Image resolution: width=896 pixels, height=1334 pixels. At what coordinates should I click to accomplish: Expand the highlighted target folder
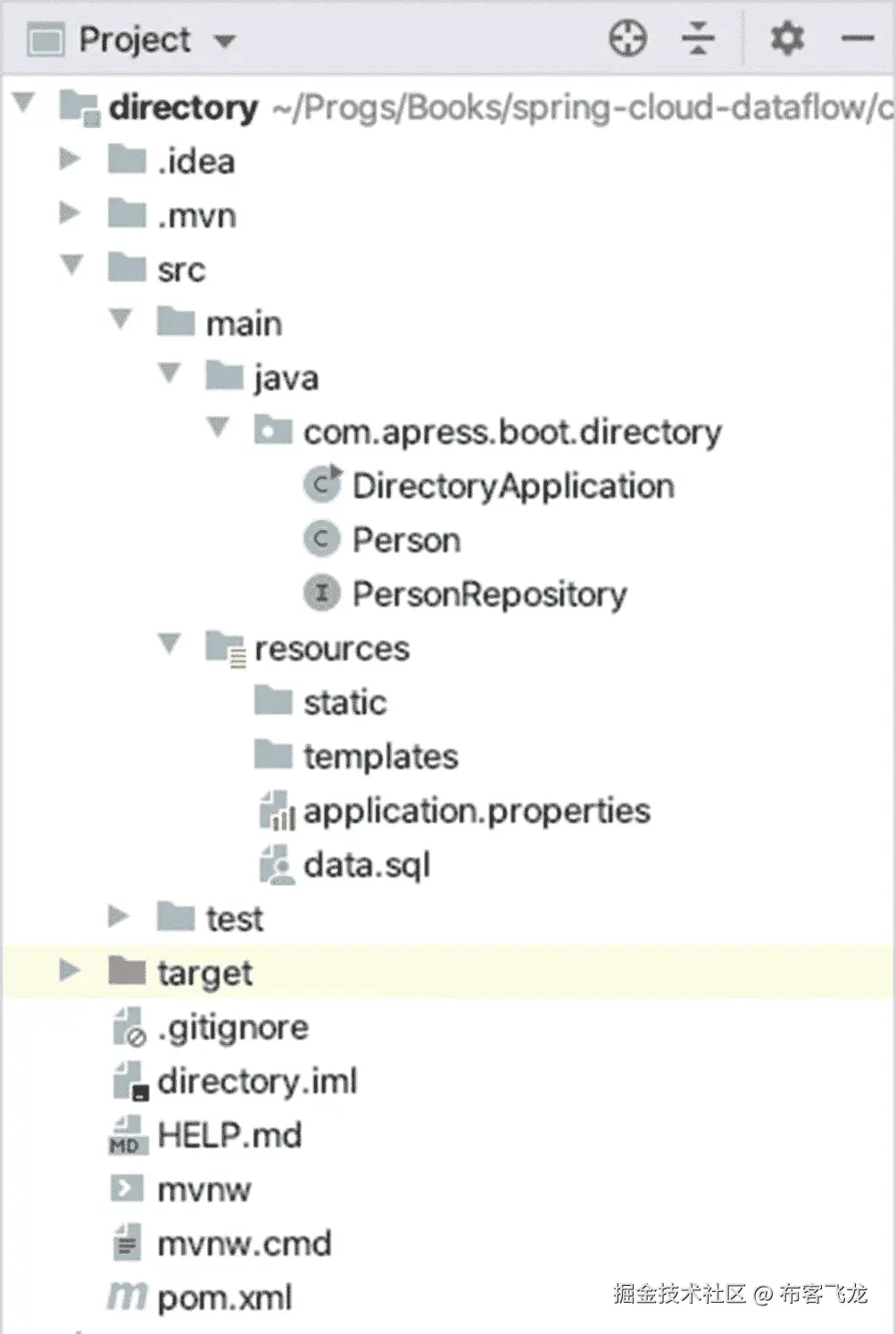(x=68, y=972)
